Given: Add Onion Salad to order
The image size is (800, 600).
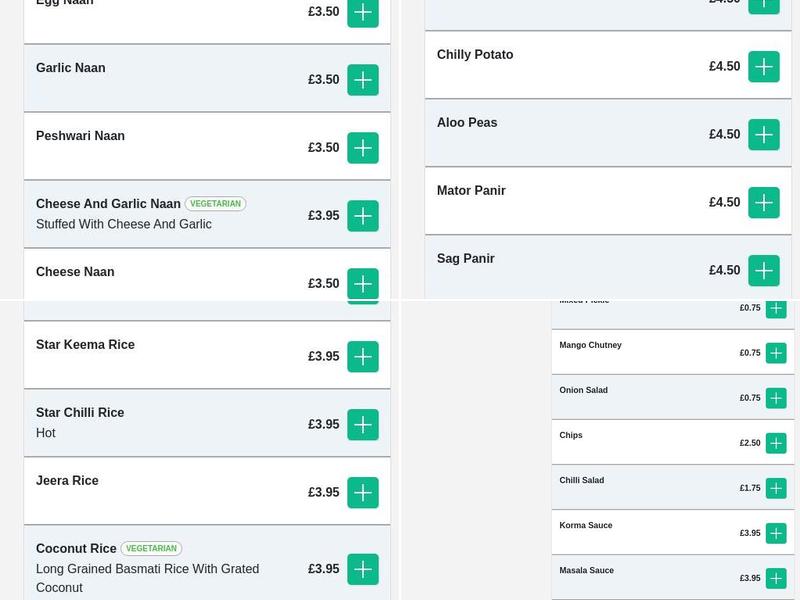Looking at the screenshot, I should coord(776,398).
